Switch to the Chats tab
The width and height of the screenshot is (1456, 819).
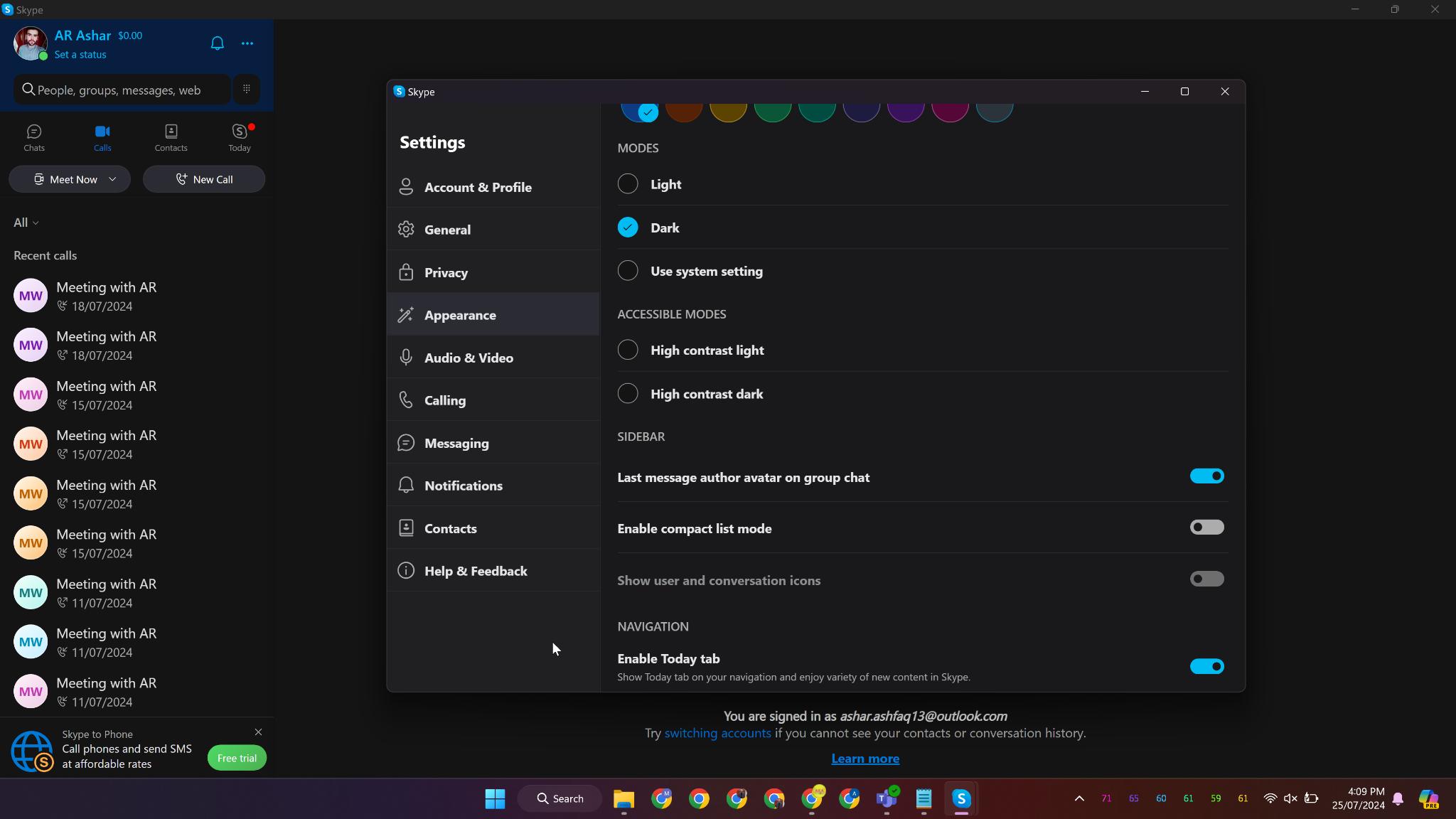point(34,138)
